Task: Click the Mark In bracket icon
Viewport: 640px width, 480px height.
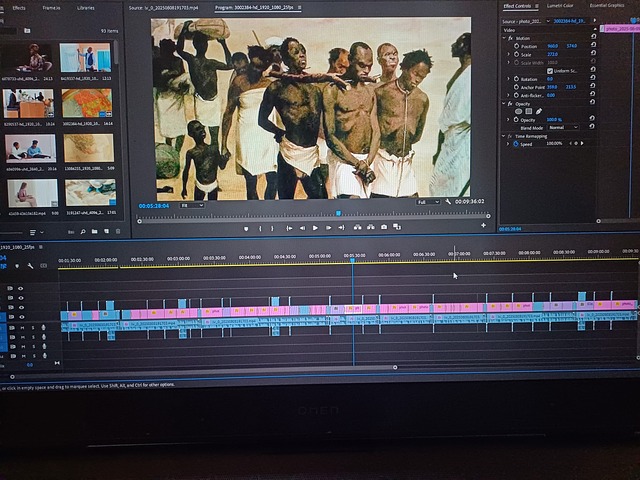Action: [260, 229]
